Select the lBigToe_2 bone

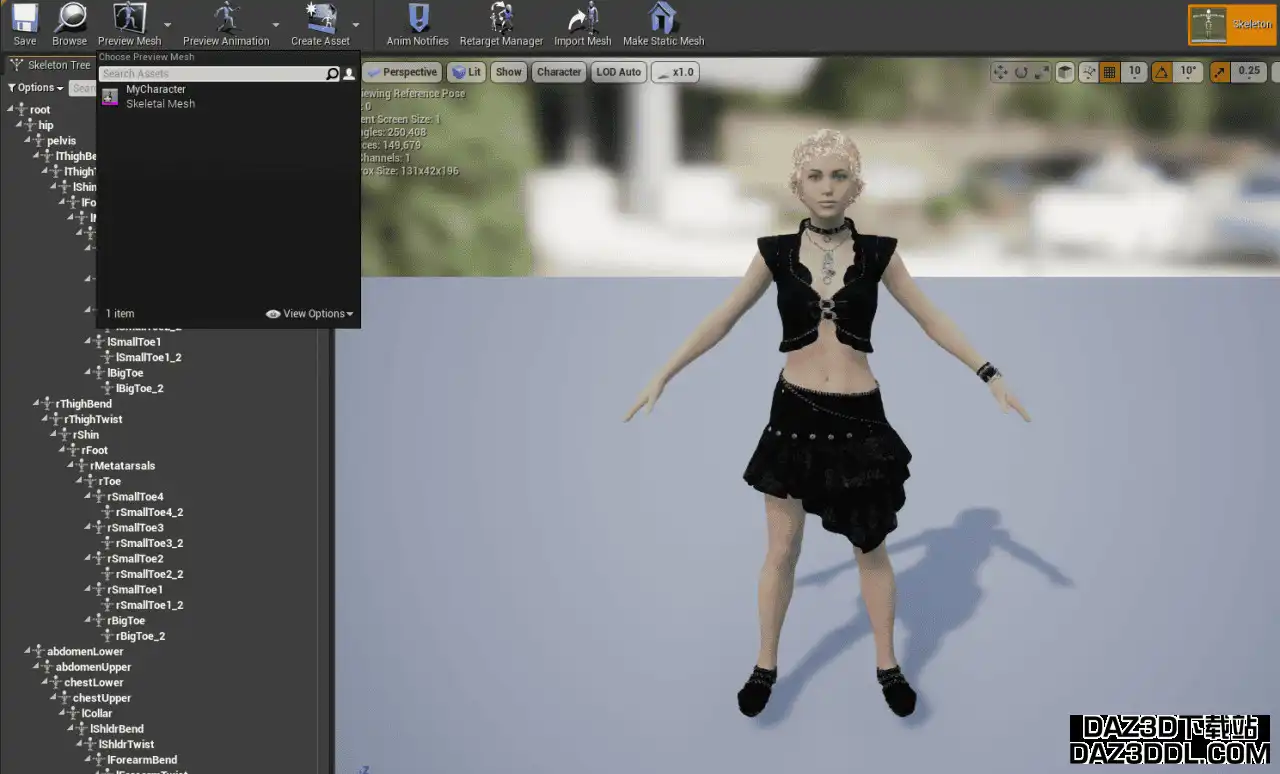(140, 388)
